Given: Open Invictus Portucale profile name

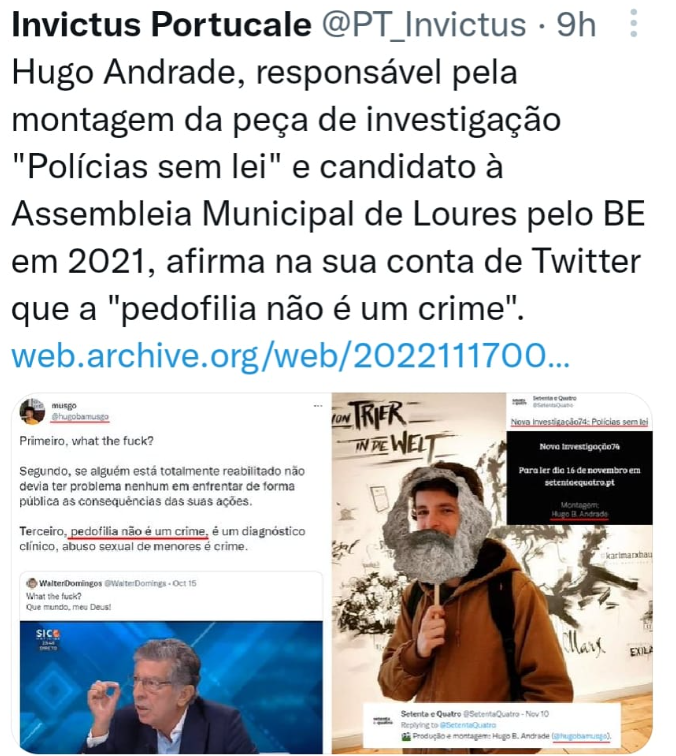Looking at the screenshot, I should (x=162, y=24).
